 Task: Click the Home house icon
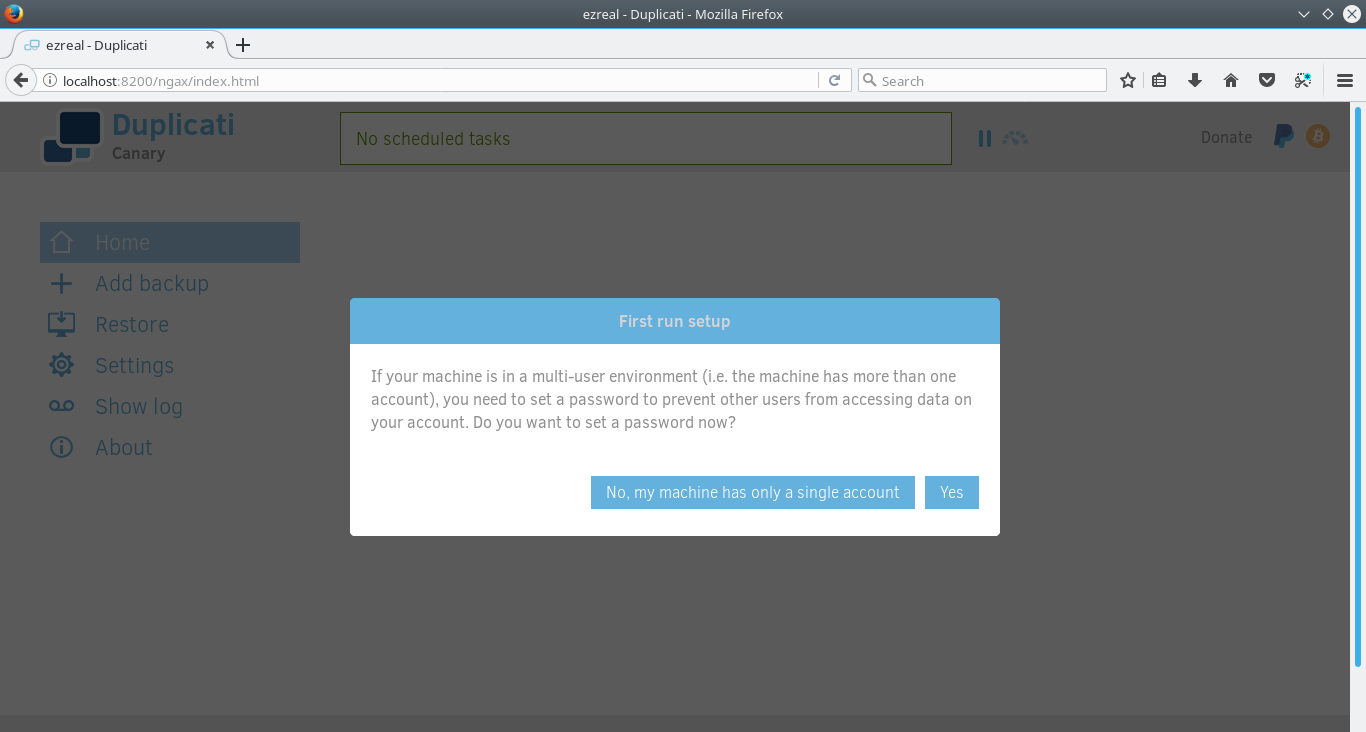[x=61, y=242]
